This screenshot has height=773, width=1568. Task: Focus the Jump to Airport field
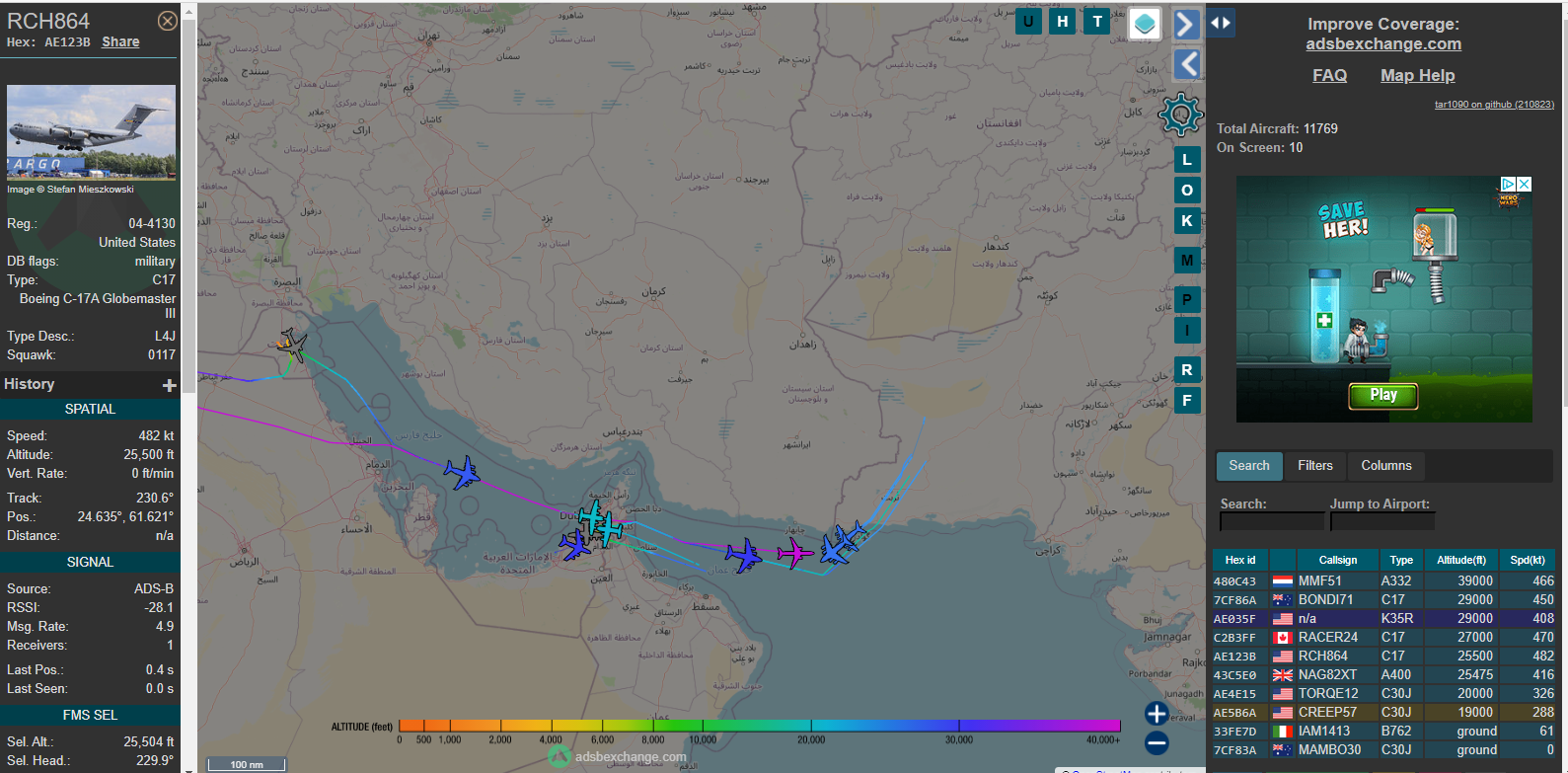pos(1381,521)
